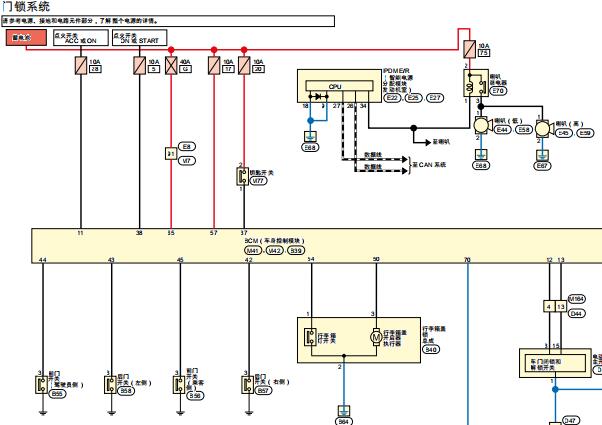Click the 至 CAN 系统 text
This screenshot has height=425, width=602.
tap(429, 165)
